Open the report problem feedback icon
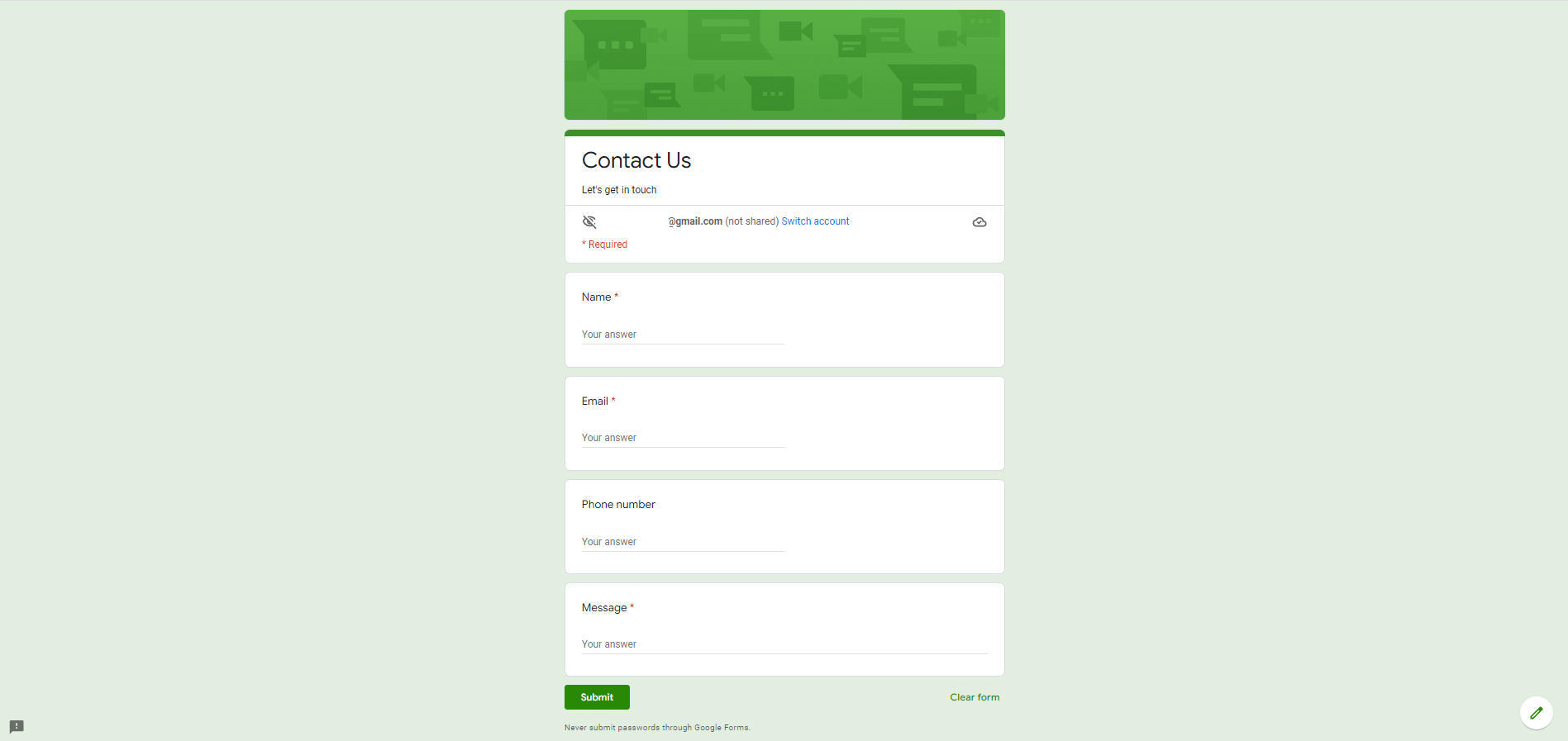The image size is (1568, 741). pos(17,727)
